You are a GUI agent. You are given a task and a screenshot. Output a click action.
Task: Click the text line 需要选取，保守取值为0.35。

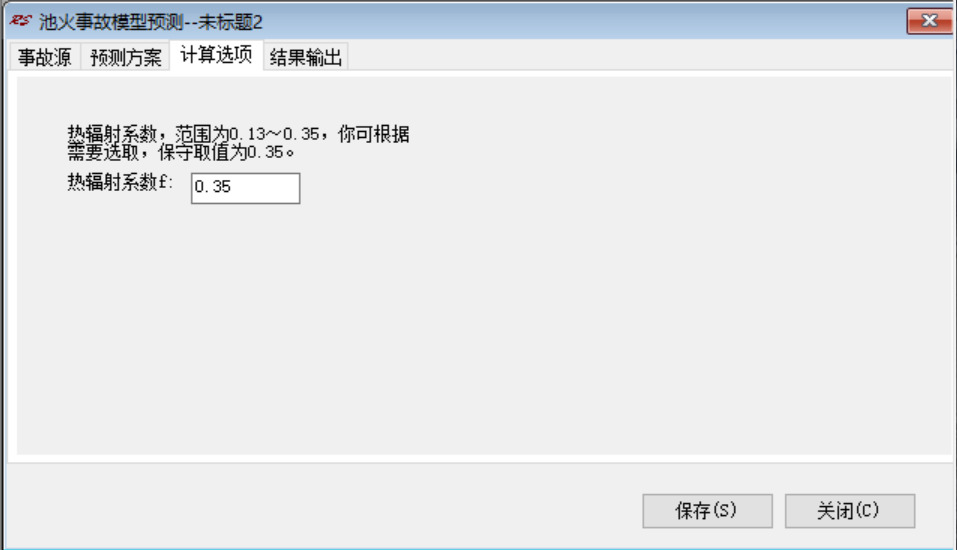pos(181,152)
